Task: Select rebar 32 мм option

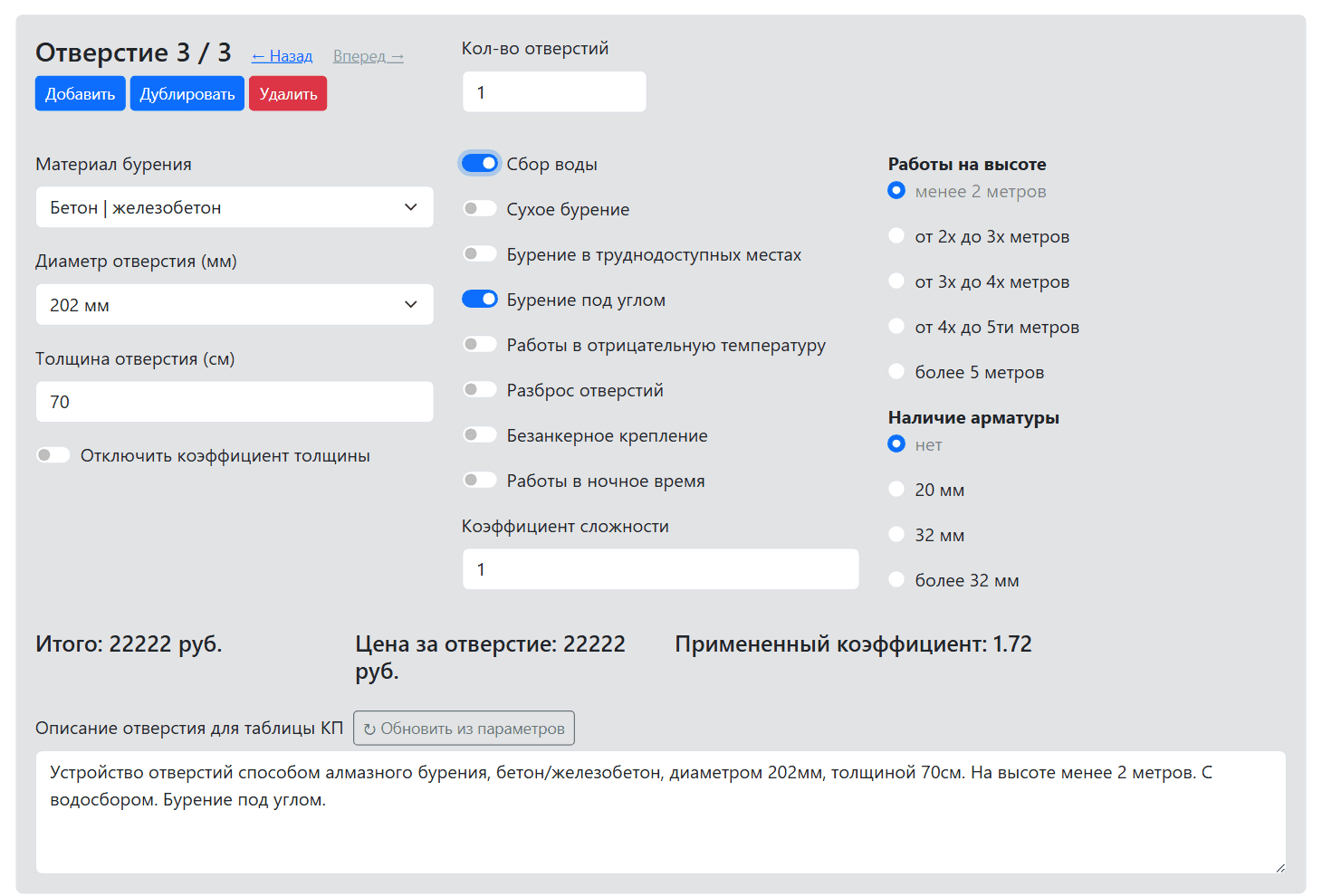Action: pos(896,534)
